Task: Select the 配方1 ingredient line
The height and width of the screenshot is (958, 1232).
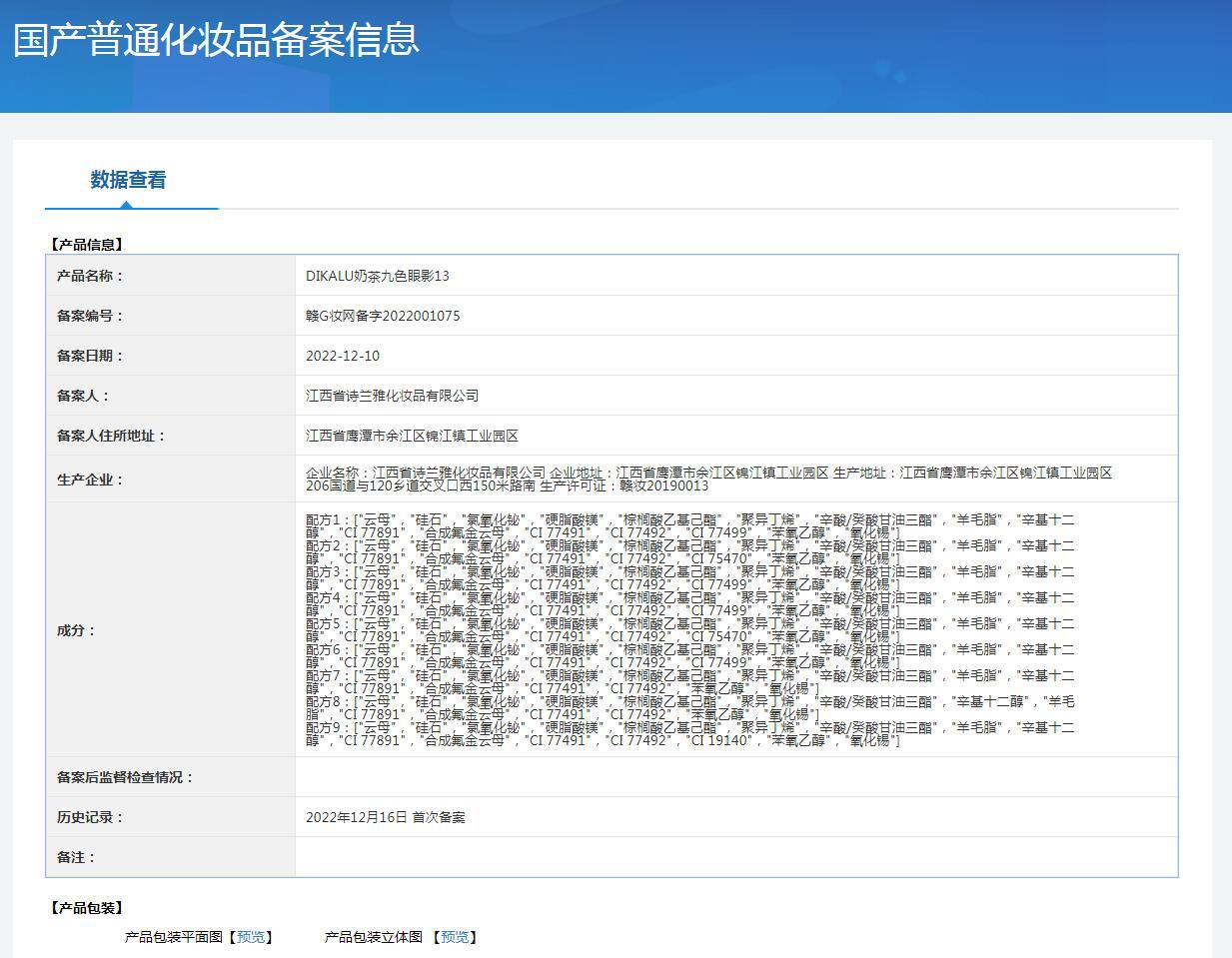Action: pos(690,526)
